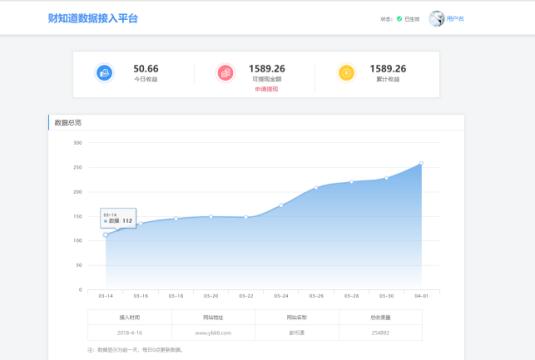This screenshot has width=535, height=360.
Task: Click the red apply-for-withdrawal link
Action: tap(266, 89)
